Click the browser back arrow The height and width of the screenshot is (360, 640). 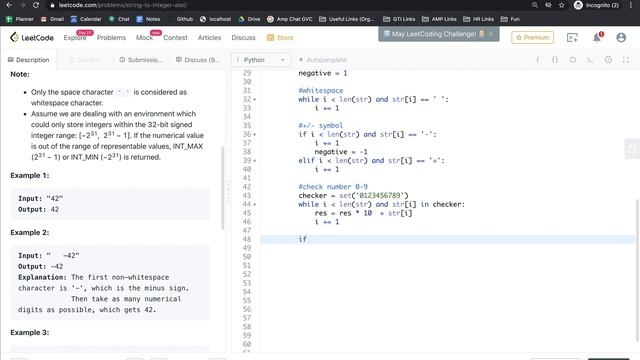(x=9, y=5)
